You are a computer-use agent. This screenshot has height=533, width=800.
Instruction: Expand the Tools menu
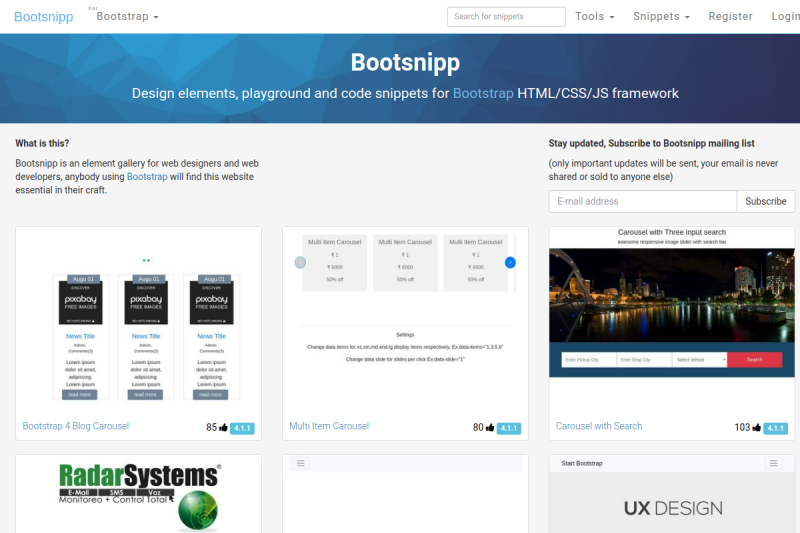594,16
